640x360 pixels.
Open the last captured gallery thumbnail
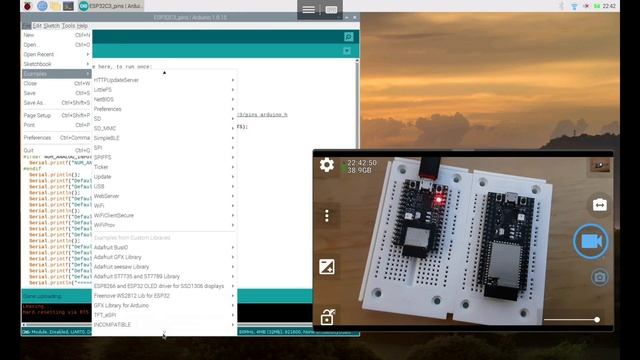pos(600,165)
